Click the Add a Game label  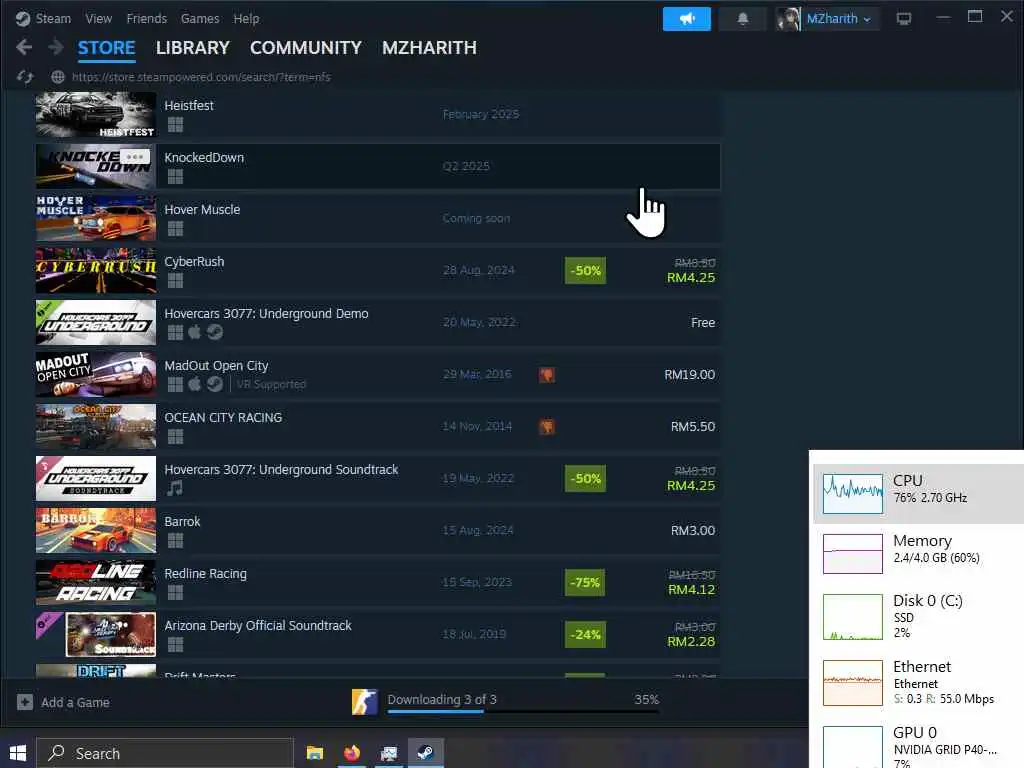click(75, 703)
